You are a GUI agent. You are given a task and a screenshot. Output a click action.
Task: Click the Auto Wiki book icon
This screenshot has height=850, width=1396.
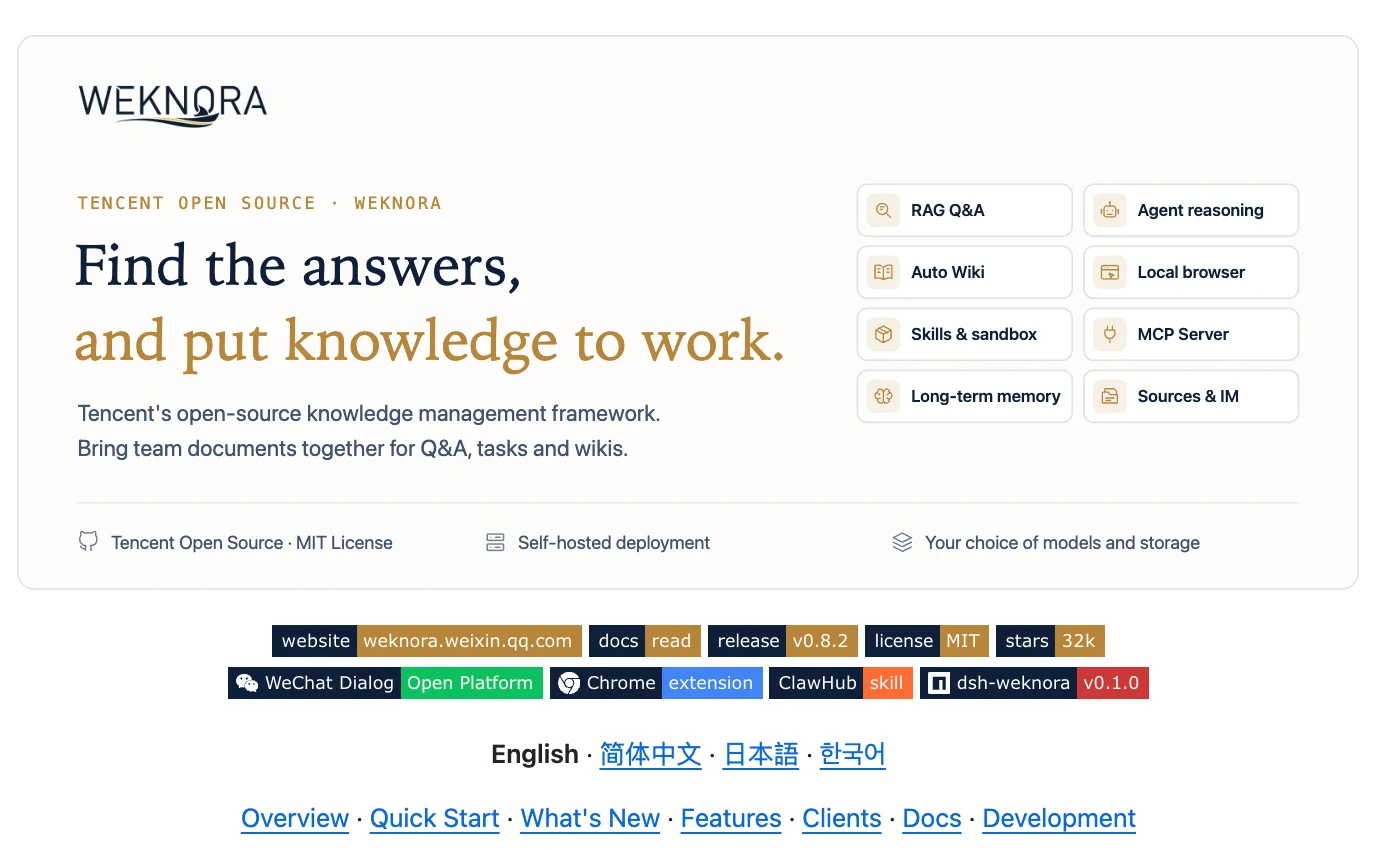click(x=883, y=272)
